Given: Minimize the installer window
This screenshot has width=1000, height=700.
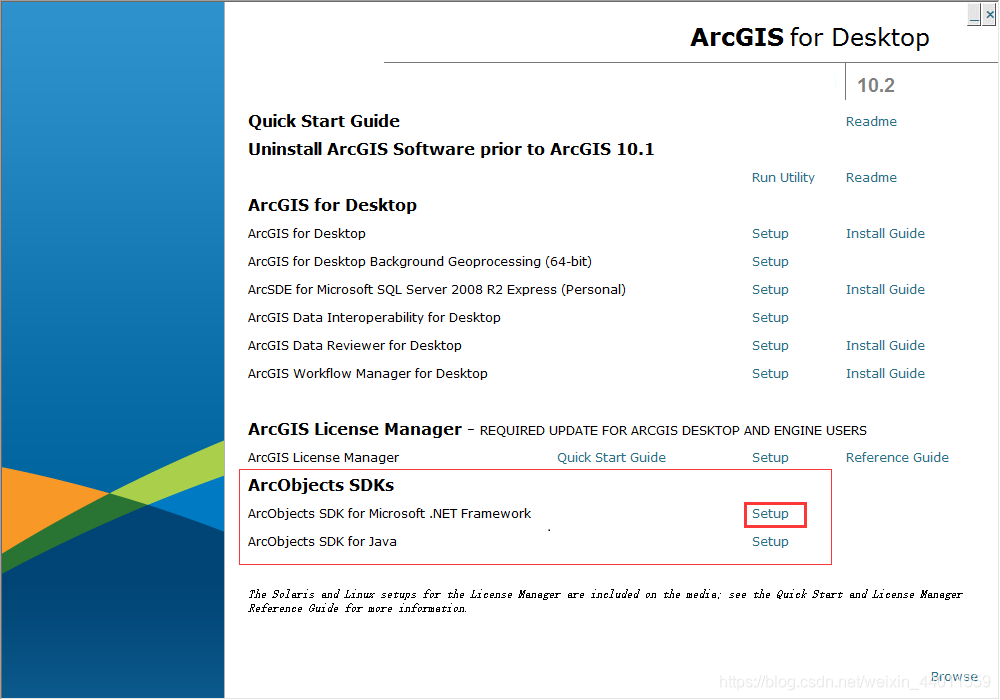Looking at the screenshot, I should [974, 14].
